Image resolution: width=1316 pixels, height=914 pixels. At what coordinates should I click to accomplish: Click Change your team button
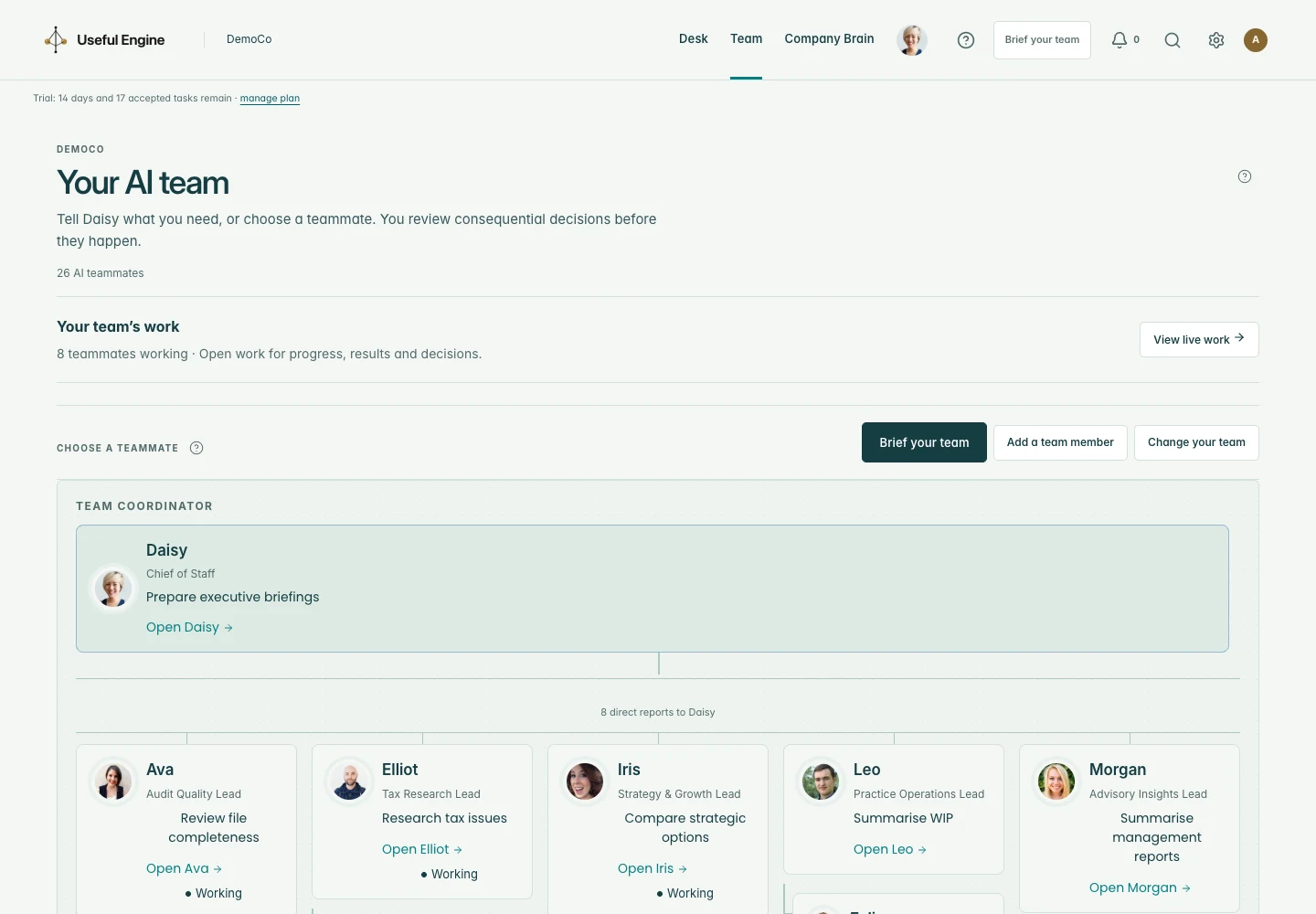point(1196,442)
